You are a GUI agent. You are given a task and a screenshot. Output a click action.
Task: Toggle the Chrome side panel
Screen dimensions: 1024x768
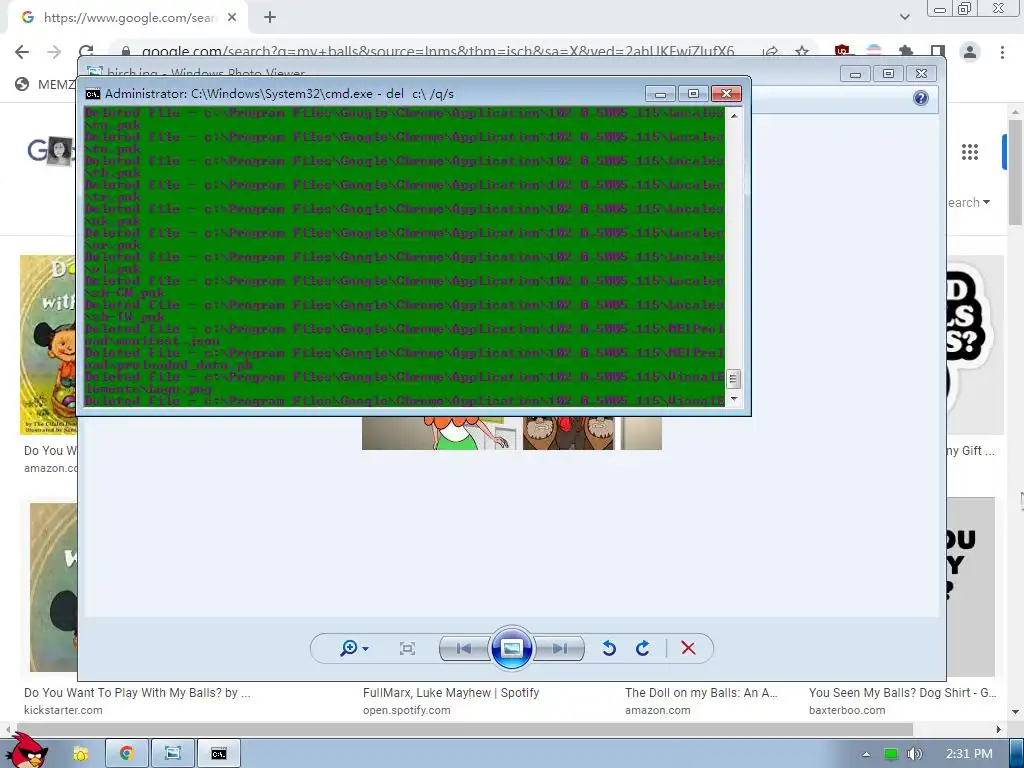938,52
